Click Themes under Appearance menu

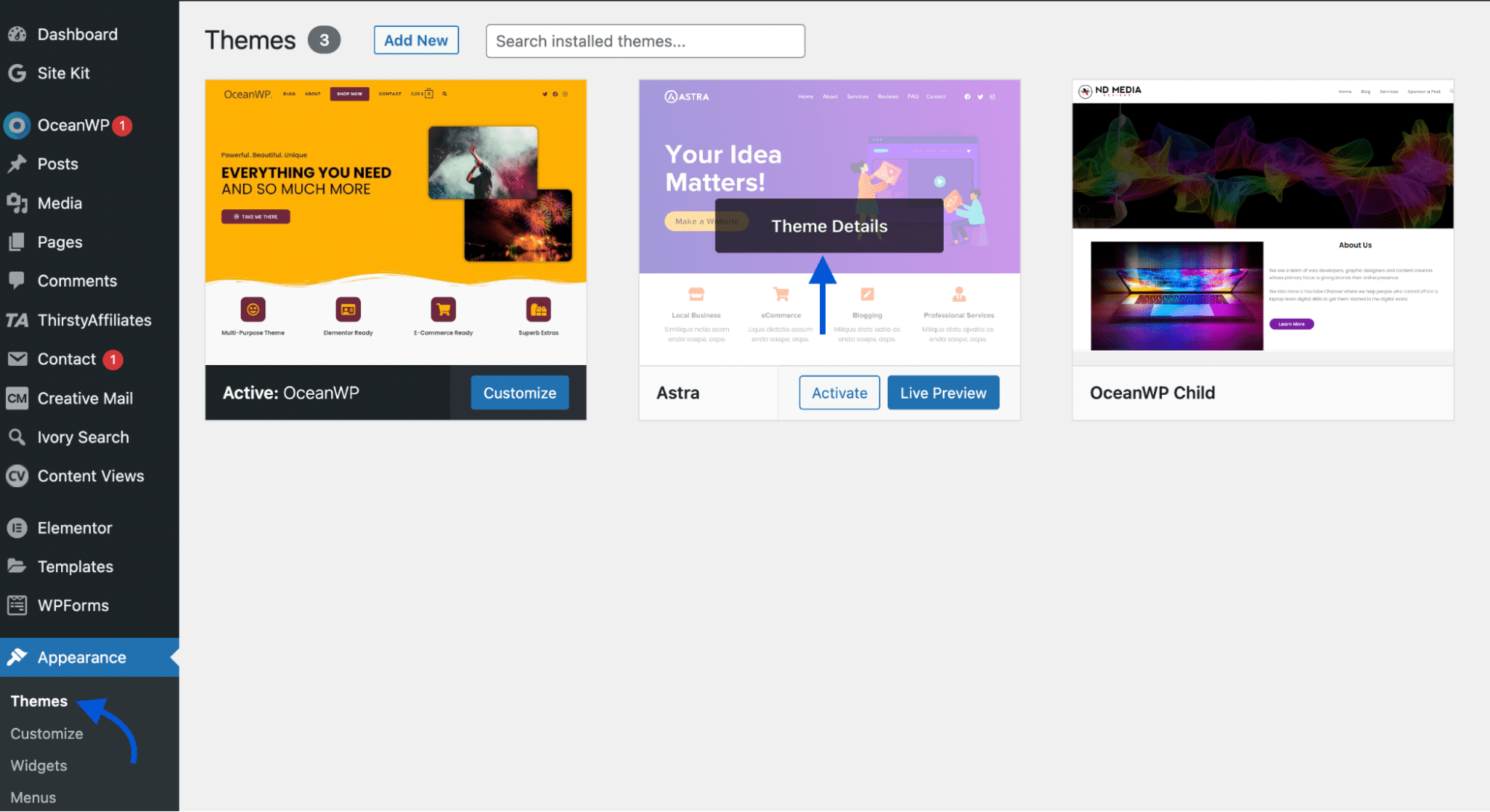click(38, 700)
